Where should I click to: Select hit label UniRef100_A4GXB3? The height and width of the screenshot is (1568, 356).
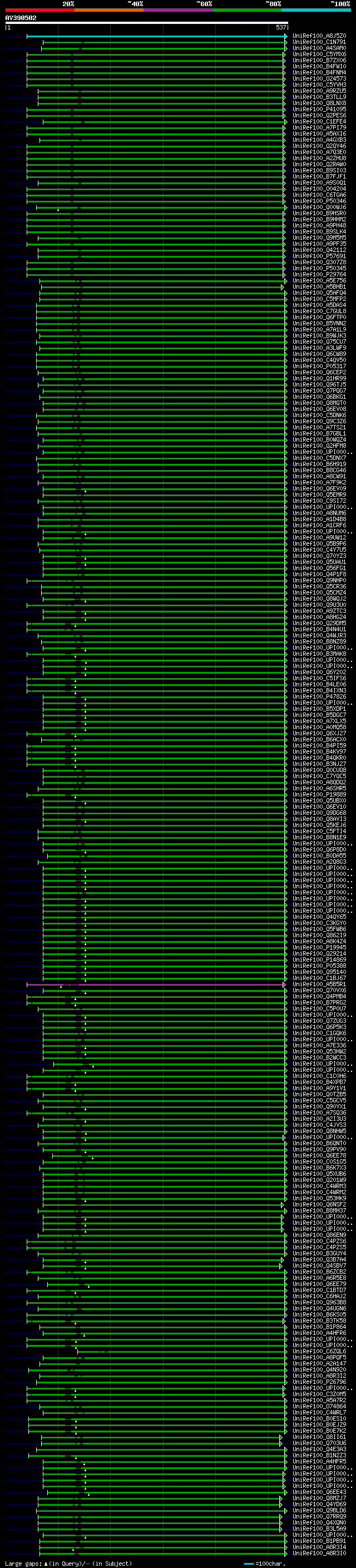click(x=319, y=140)
